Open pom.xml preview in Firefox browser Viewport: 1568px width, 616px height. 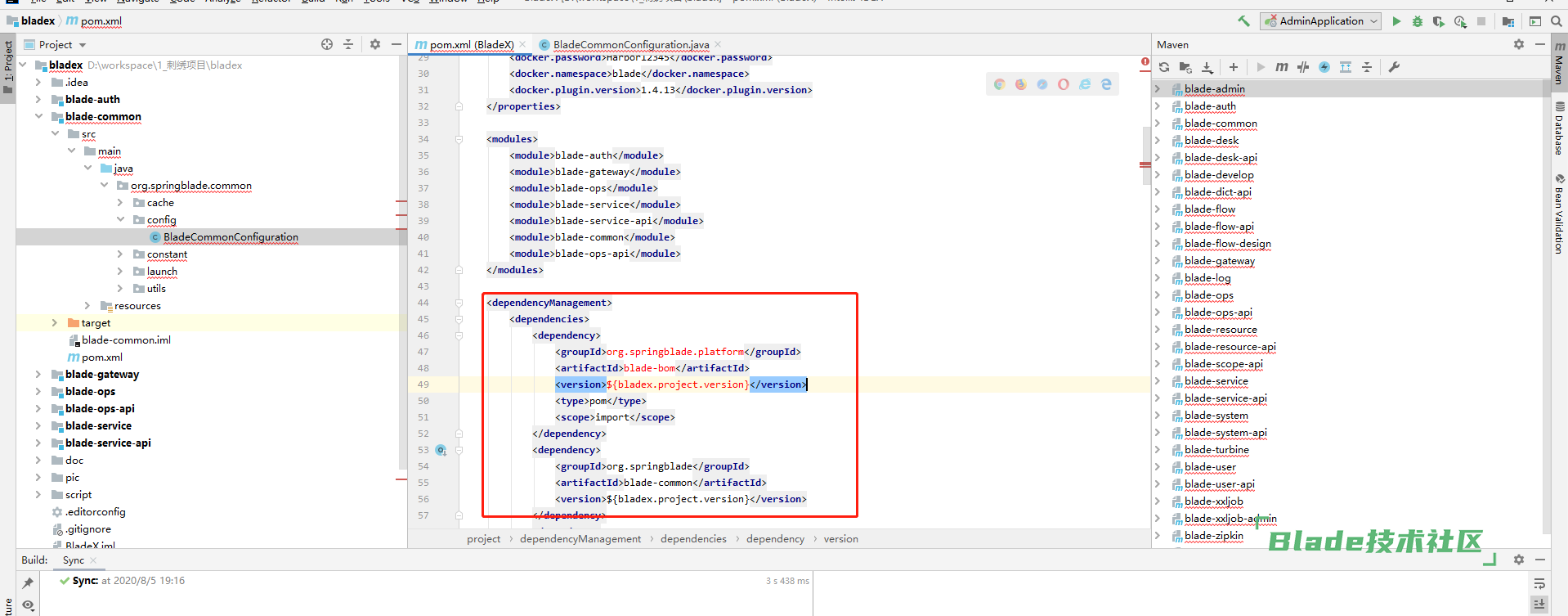click(1020, 84)
